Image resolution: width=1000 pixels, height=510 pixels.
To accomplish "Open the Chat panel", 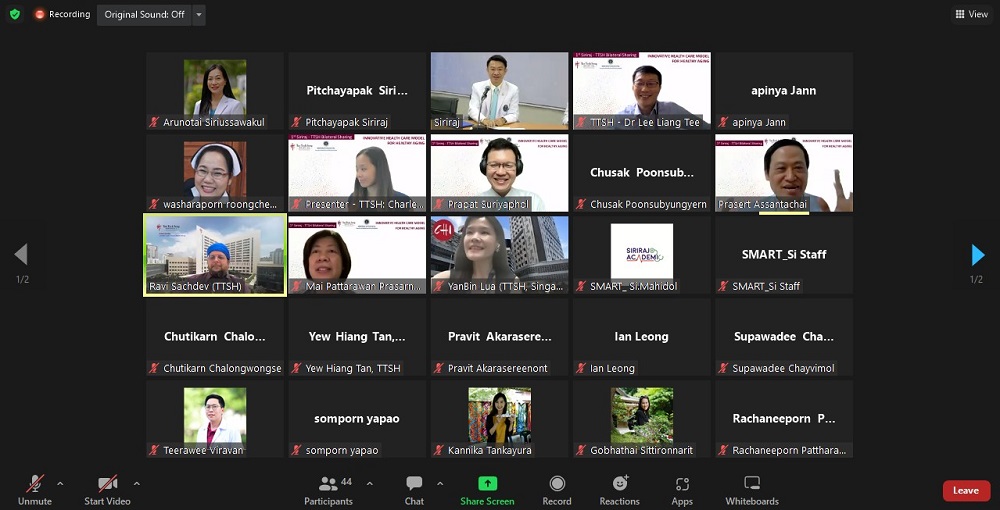I will [x=414, y=489].
